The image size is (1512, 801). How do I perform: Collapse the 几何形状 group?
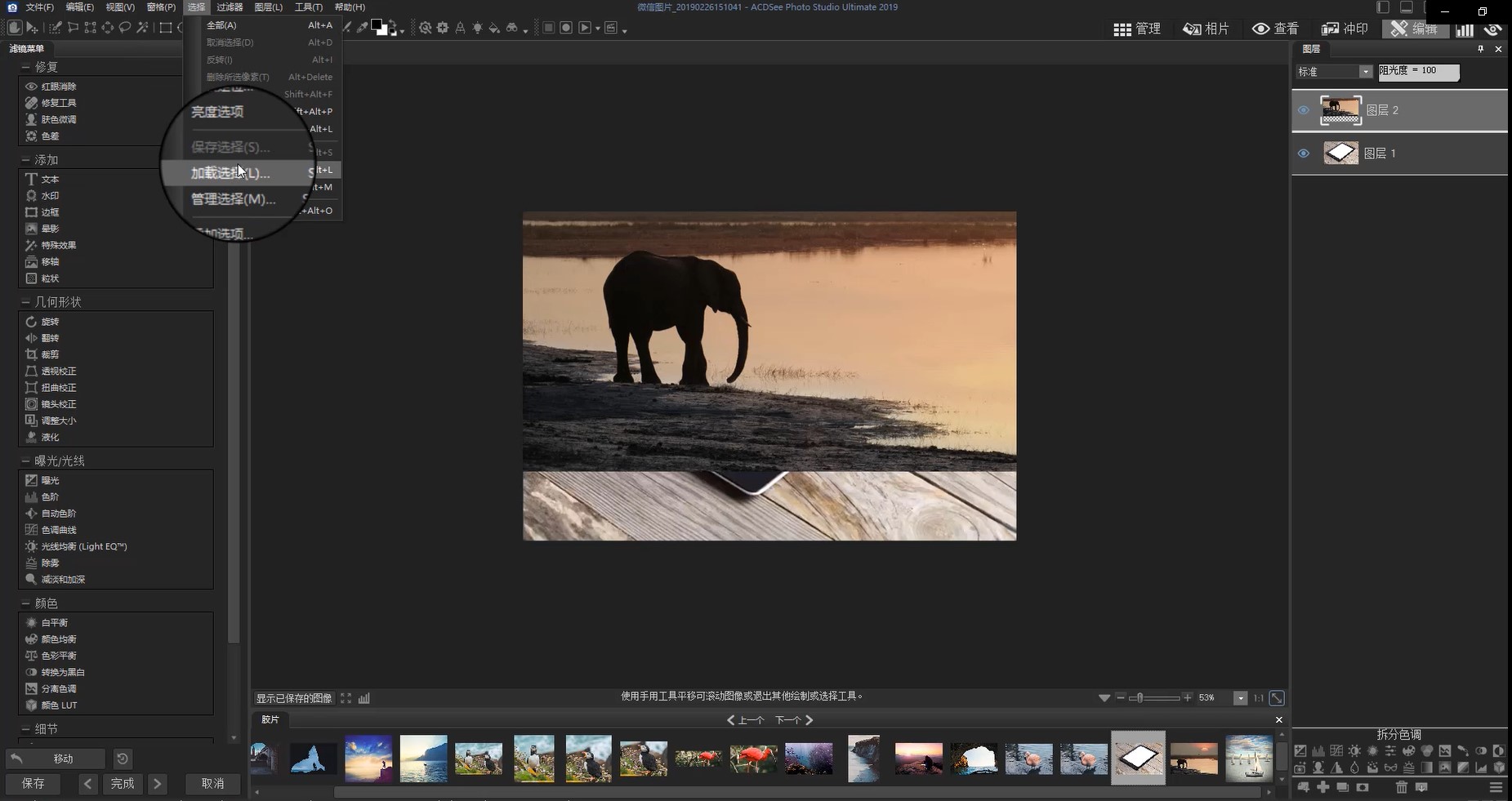(x=25, y=302)
